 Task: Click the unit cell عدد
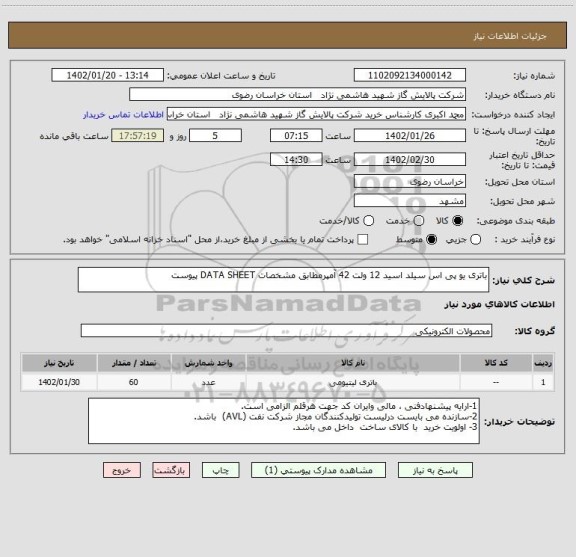click(x=209, y=382)
